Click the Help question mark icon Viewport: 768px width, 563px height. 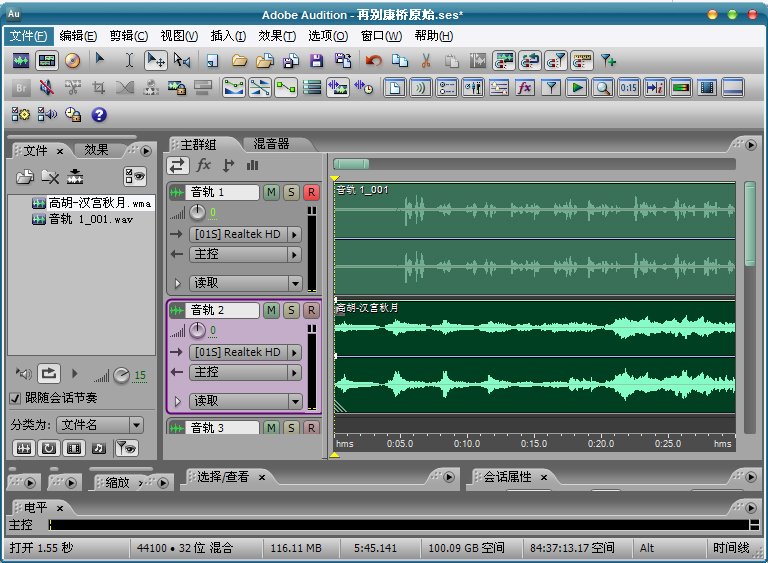pos(99,115)
